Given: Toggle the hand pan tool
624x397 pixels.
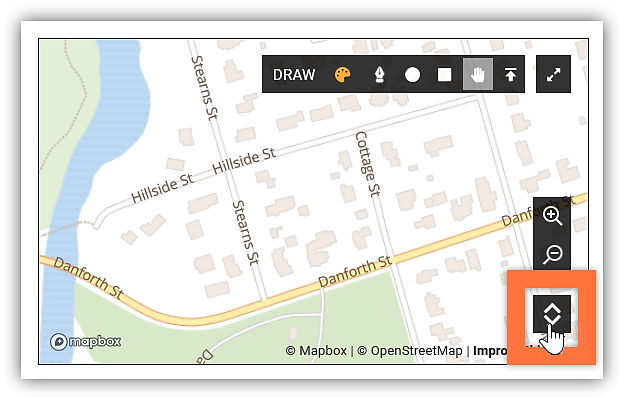Looking at the screenshot, I should tap(478, 74).
